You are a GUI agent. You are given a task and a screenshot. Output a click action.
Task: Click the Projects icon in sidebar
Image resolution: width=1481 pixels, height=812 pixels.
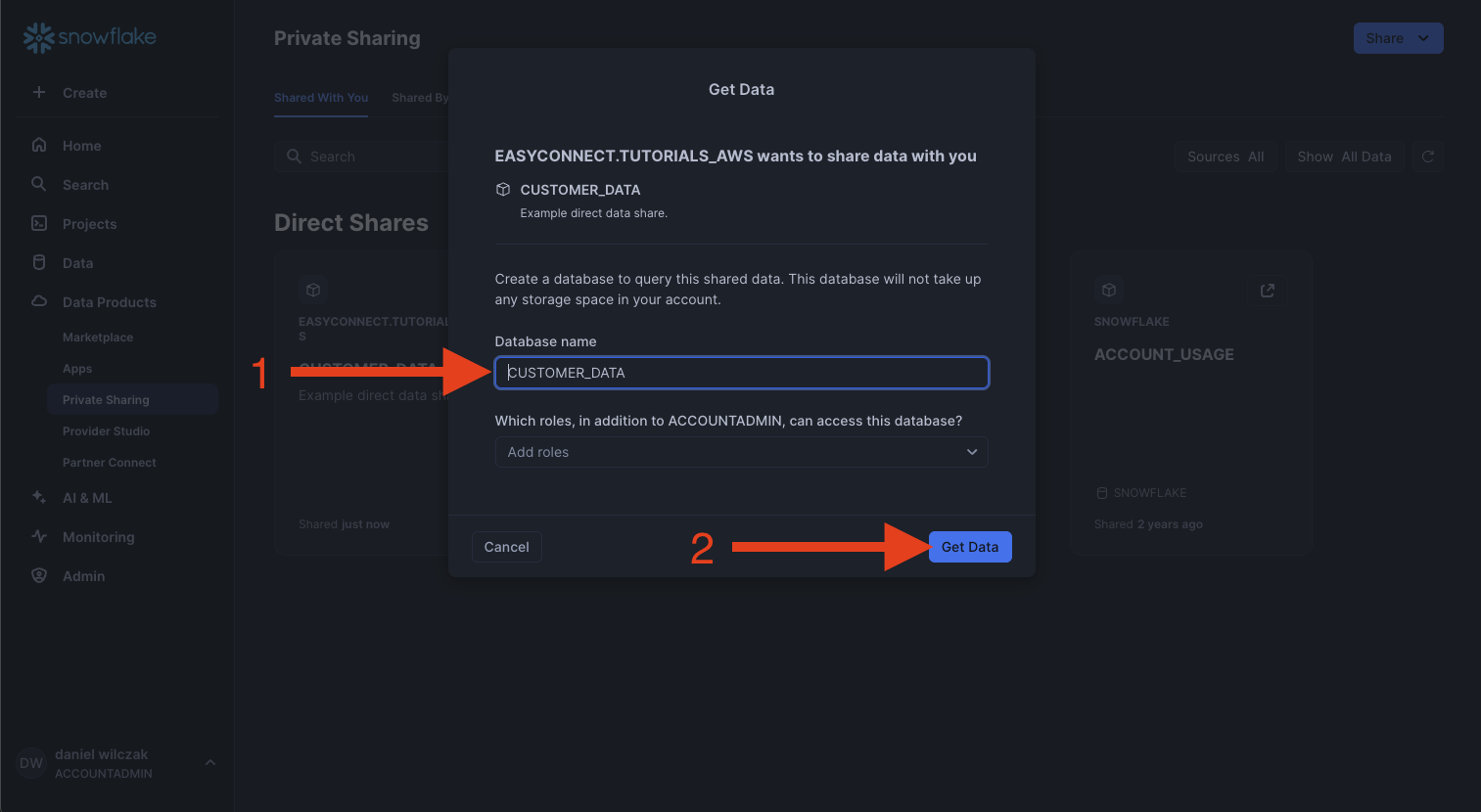(39, 223)
